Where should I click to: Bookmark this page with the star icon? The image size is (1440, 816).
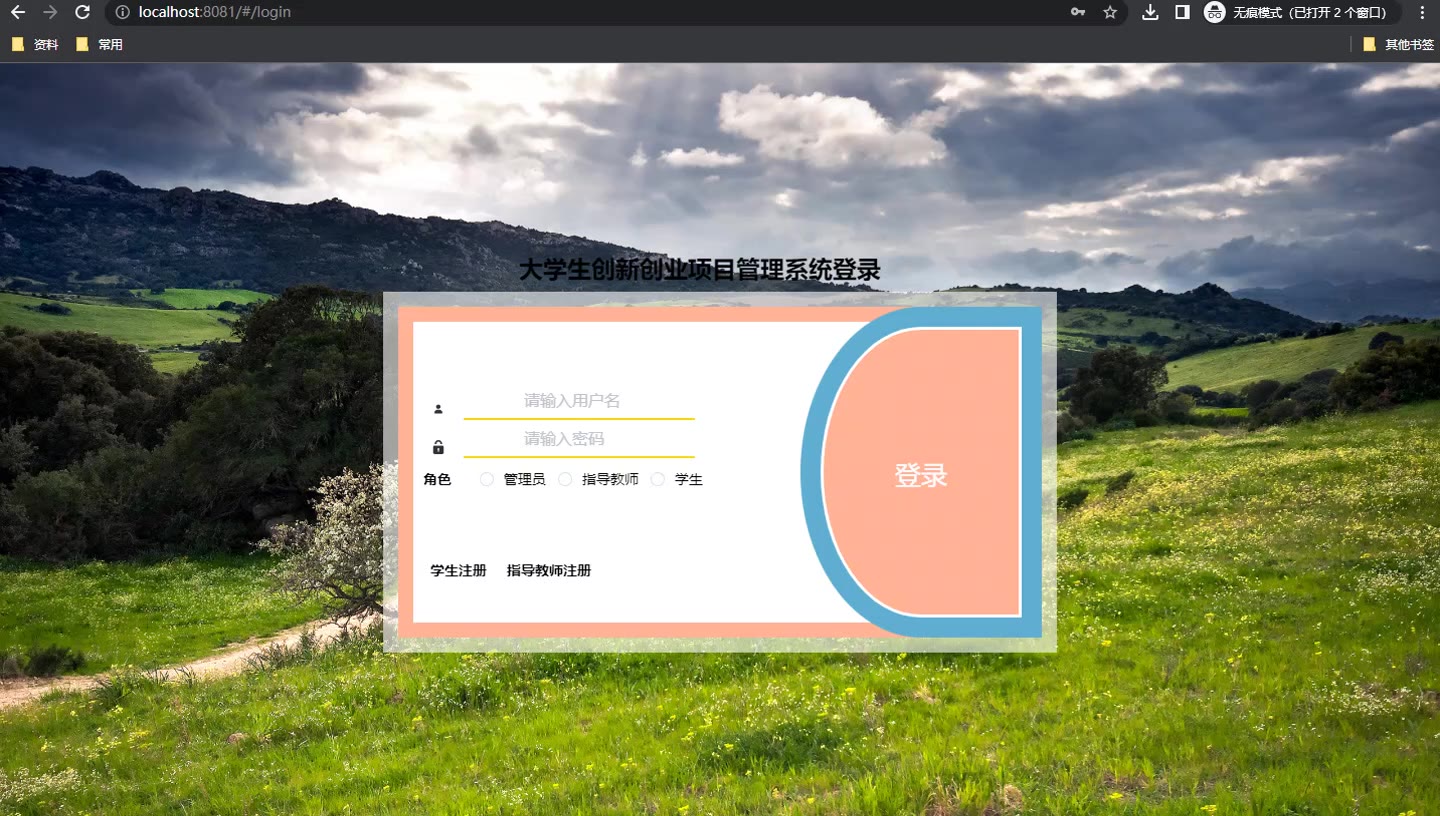(1110, 12)
